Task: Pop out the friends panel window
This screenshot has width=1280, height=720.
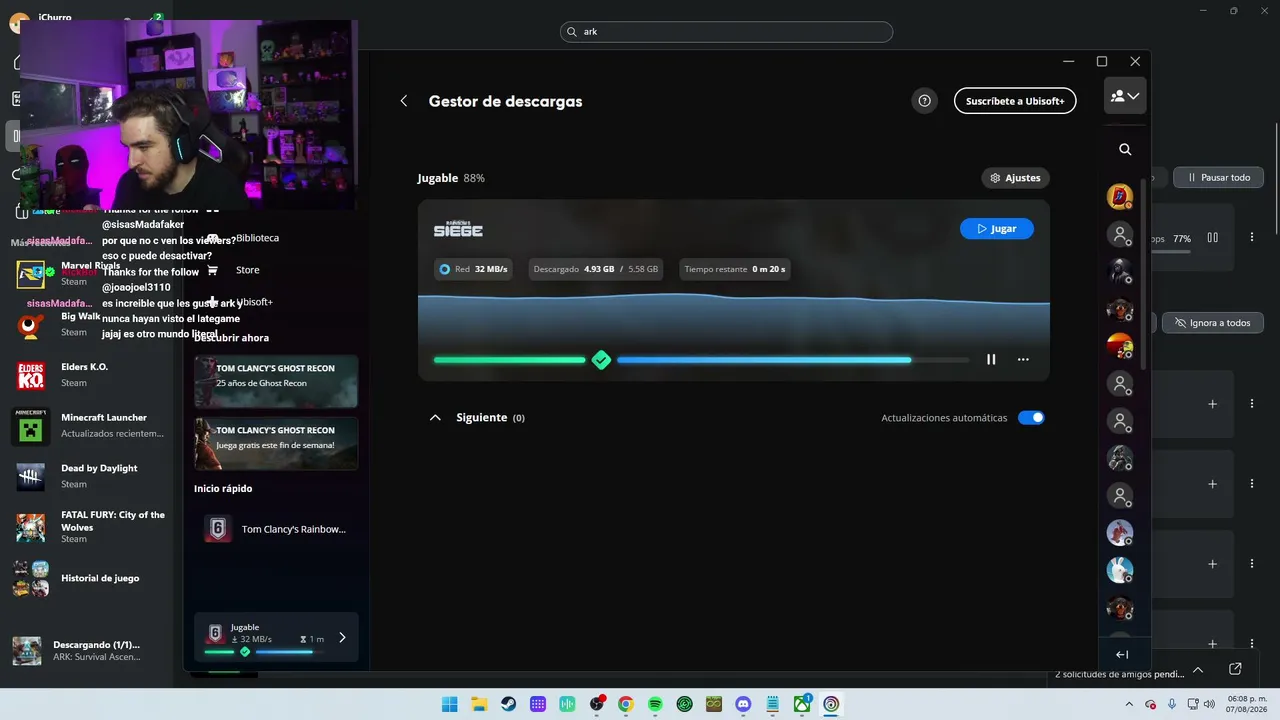Action: tap(1236, 669)
